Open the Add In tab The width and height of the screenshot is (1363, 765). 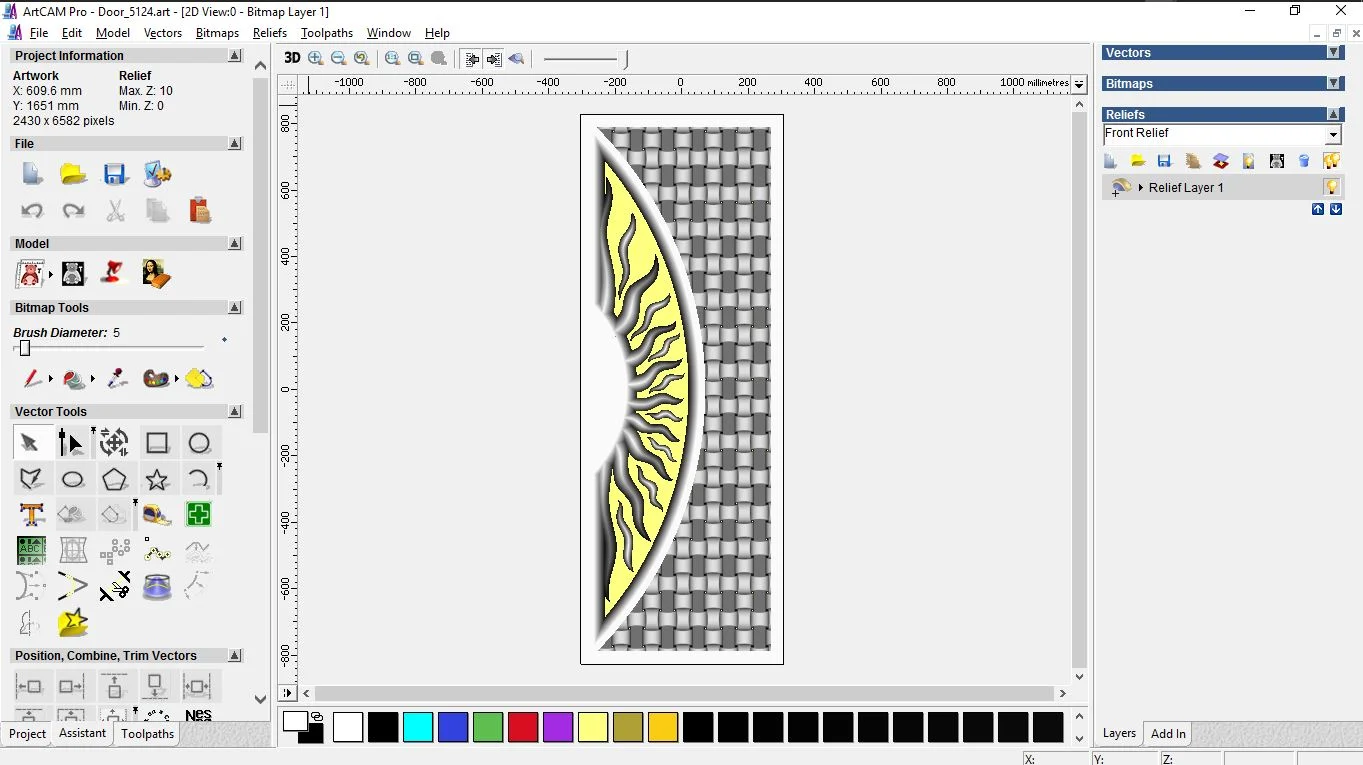1168,734
